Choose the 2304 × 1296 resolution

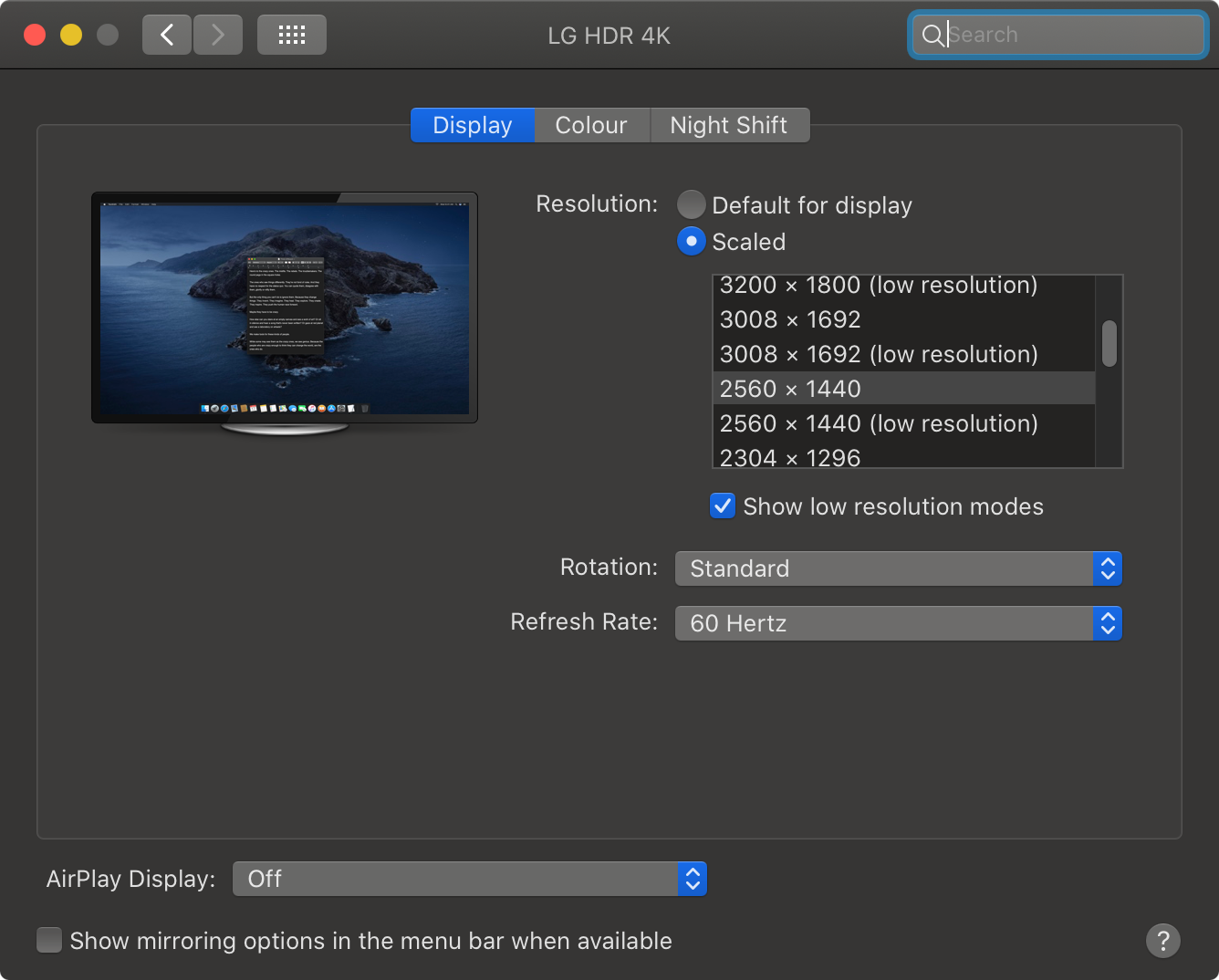[904, 455]
